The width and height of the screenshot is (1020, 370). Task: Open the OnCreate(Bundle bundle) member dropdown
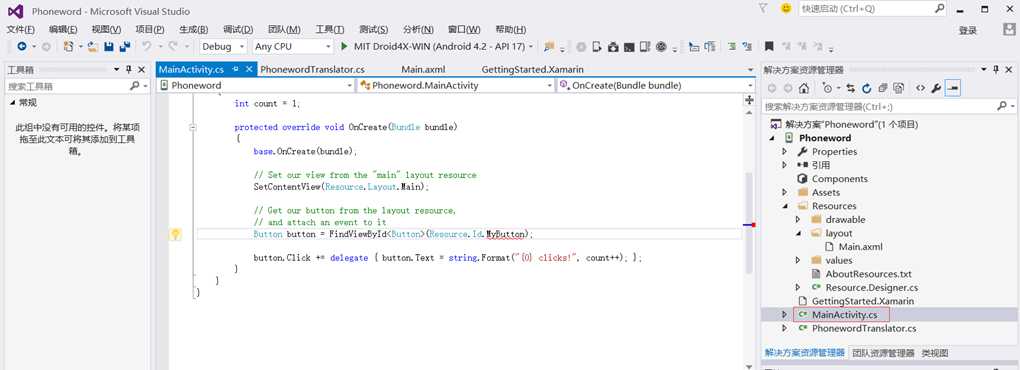pyautogui.click(x=749, y=85)
